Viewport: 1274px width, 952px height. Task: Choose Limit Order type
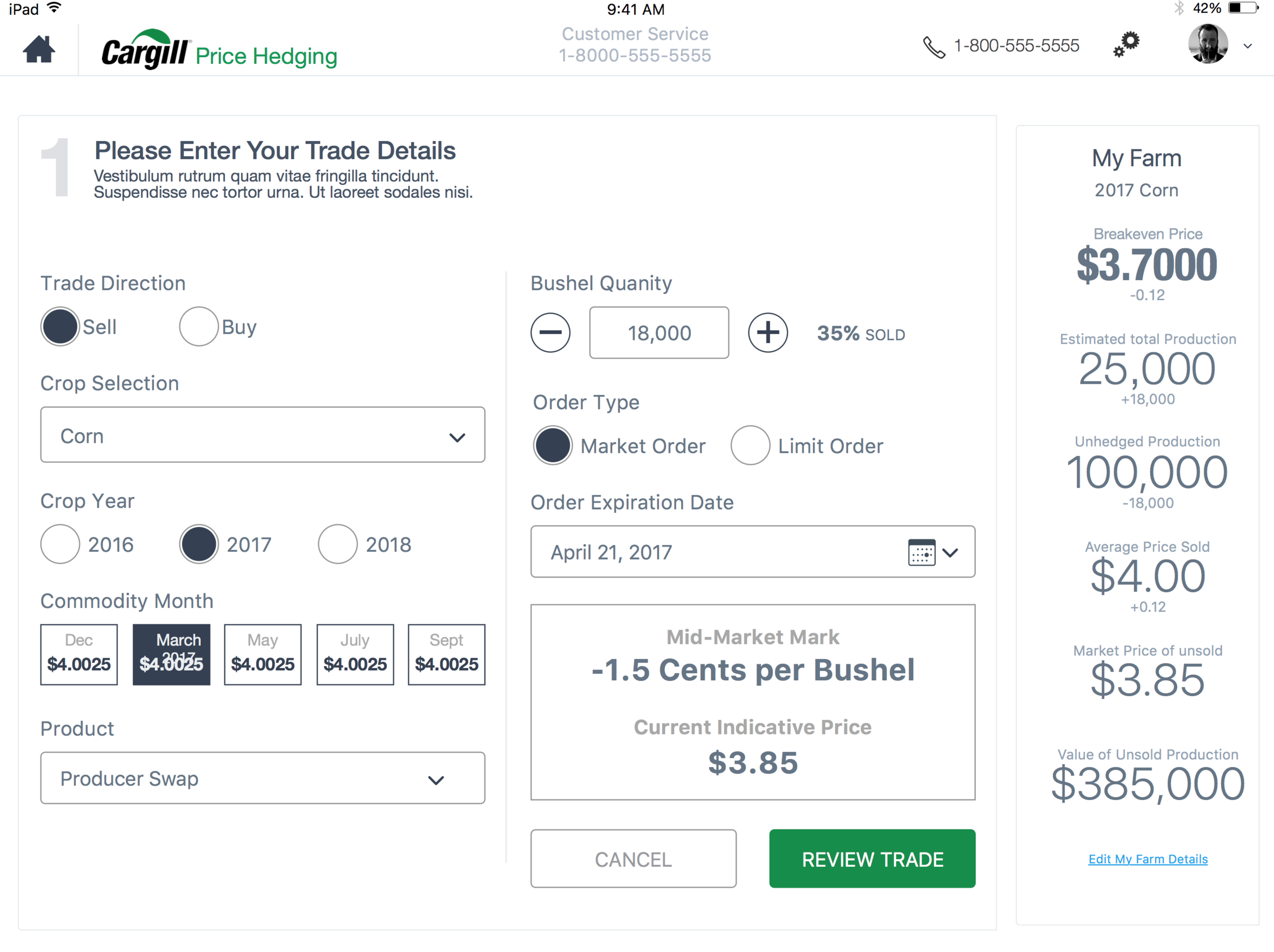(750, 445)
